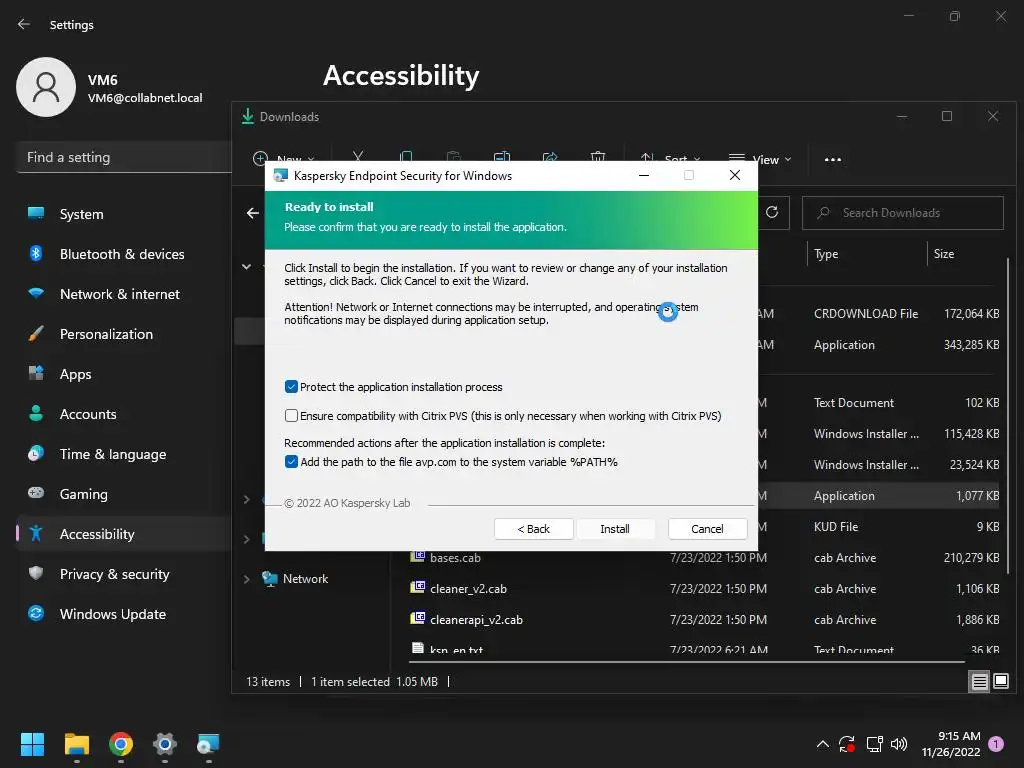Switch to Details view layout icon
The image size is (1024, 768).
click(x=980, y=682)
